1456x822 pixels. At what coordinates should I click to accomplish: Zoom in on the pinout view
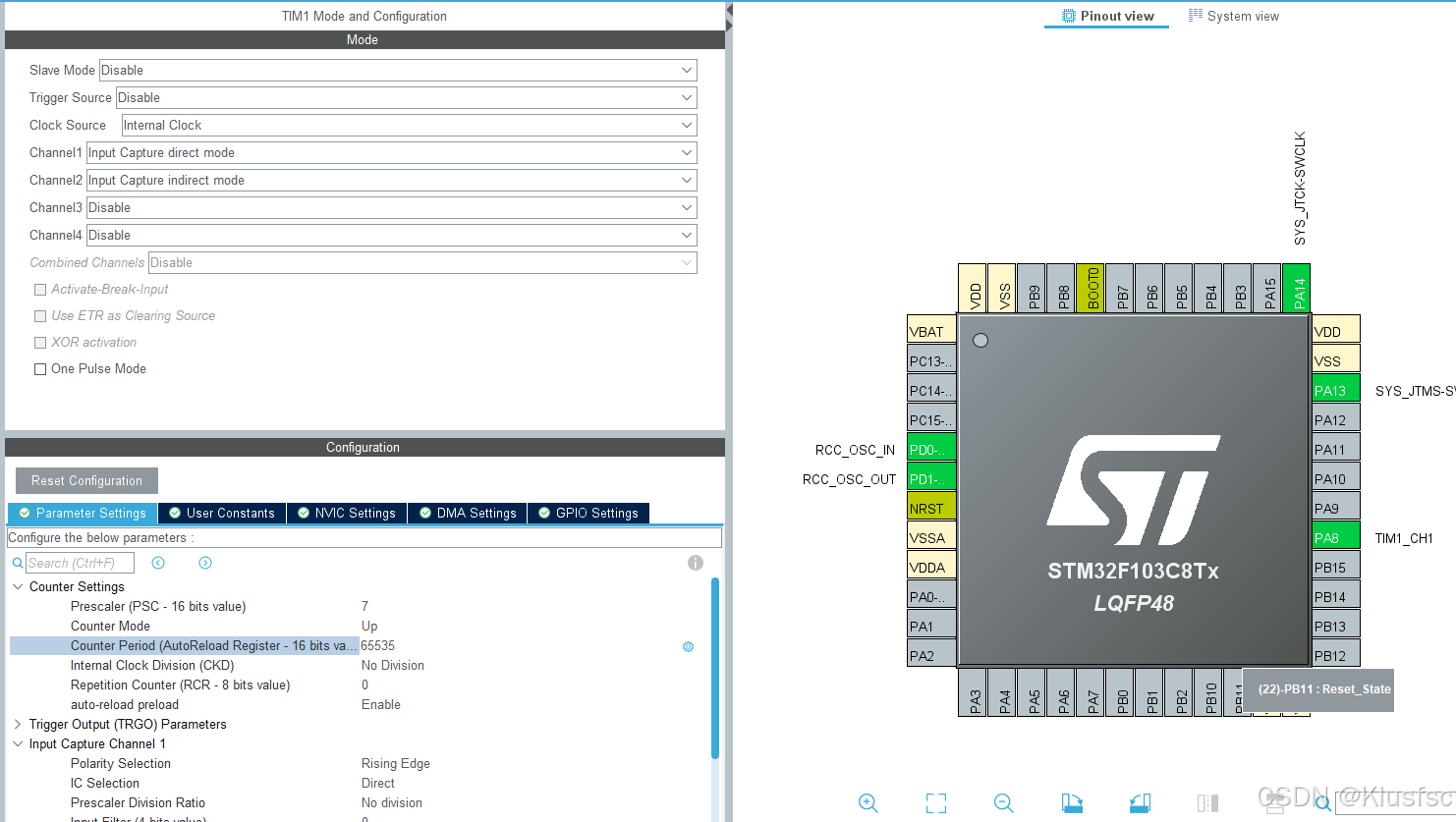(868, 802)
